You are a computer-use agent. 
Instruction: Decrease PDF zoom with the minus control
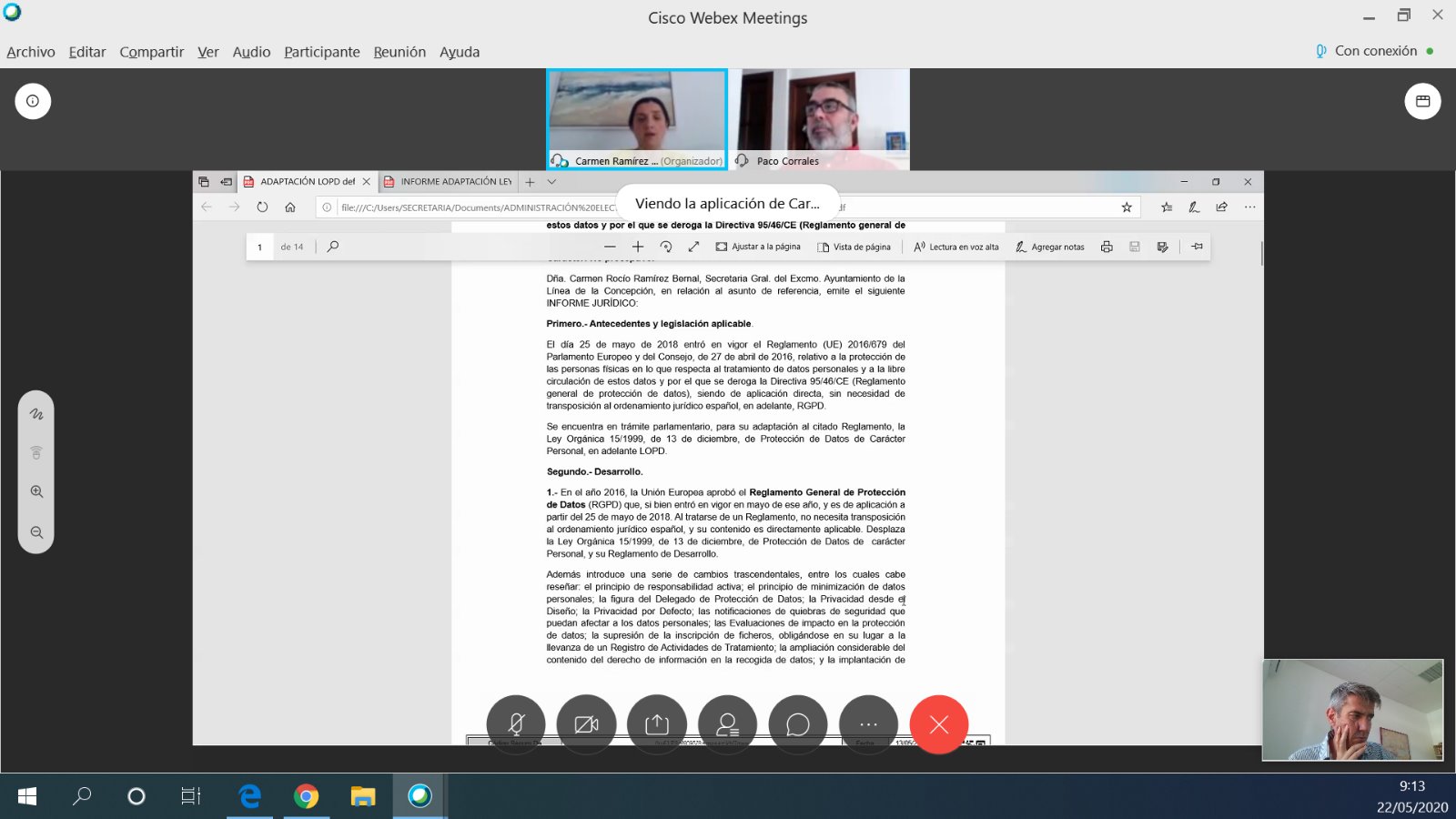click(x=611, y=247)
